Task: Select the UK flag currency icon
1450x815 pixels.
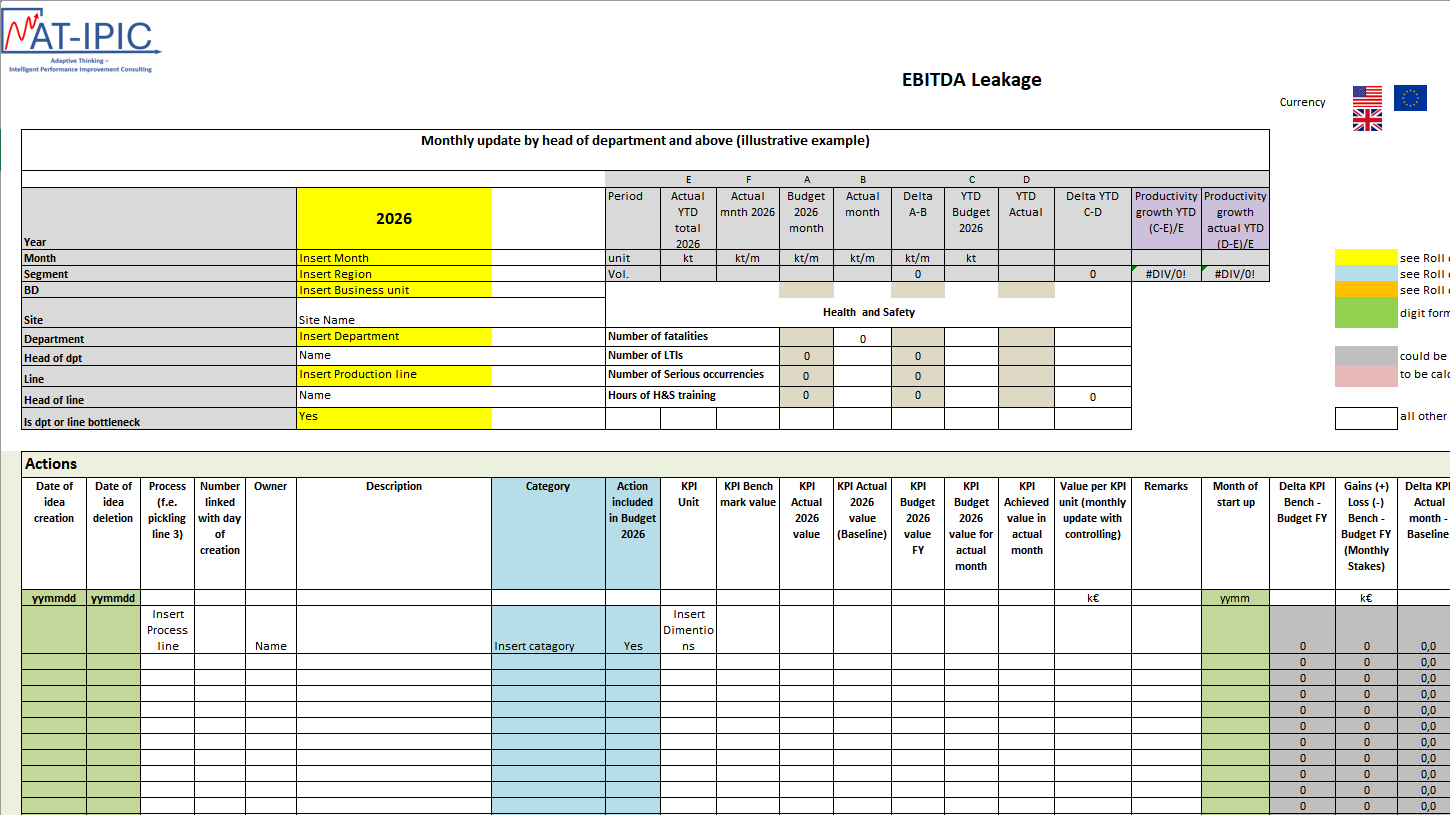Action: click(x=1367, y=120)
